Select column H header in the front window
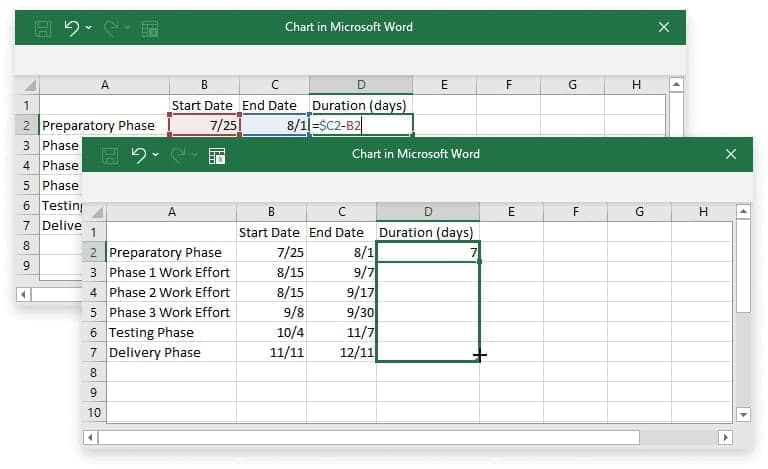Viewport: 768px width, 469px height. click(703, 212)
